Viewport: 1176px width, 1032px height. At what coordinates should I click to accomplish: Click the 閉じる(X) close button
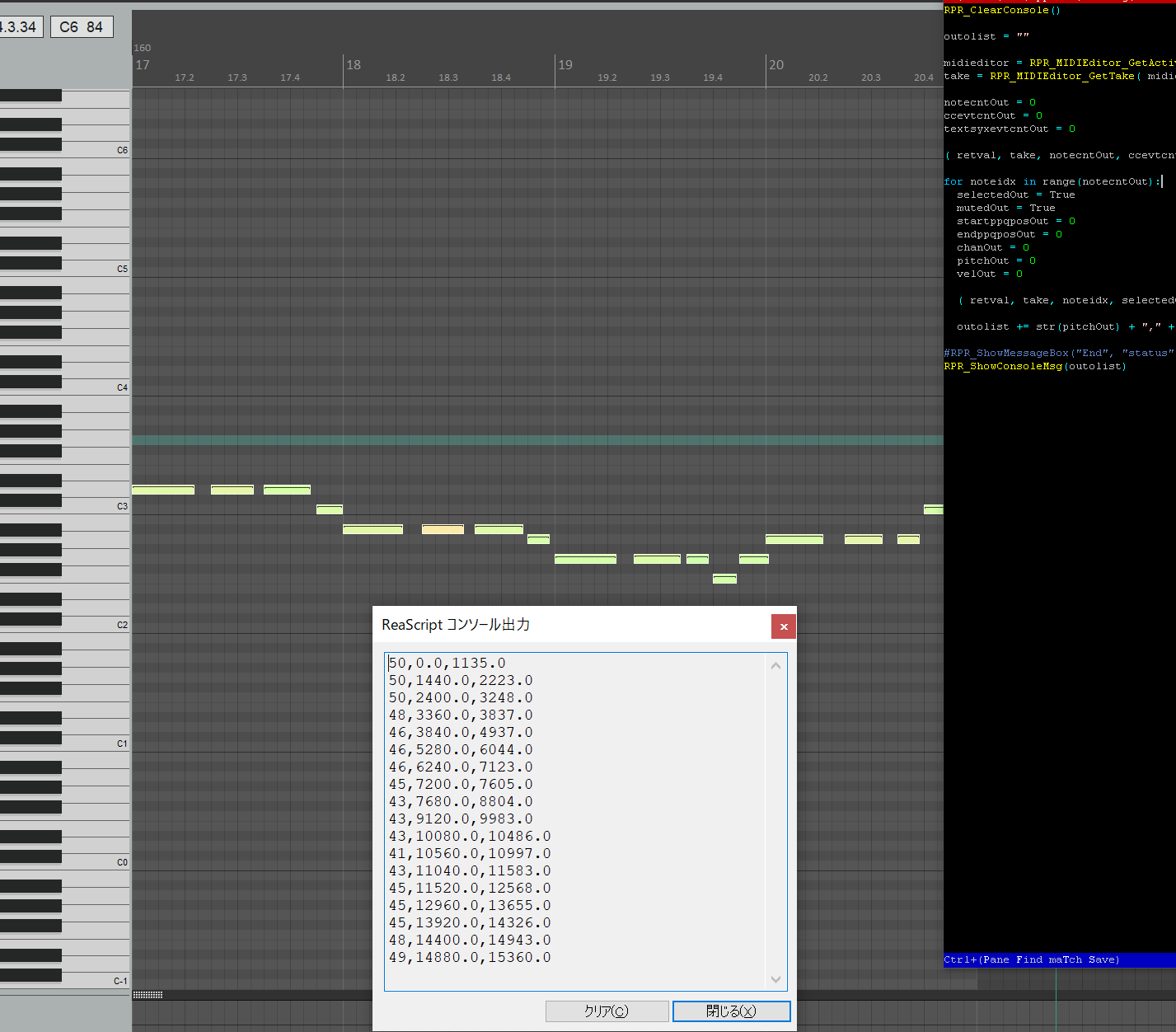click(x=731, y=1011)
